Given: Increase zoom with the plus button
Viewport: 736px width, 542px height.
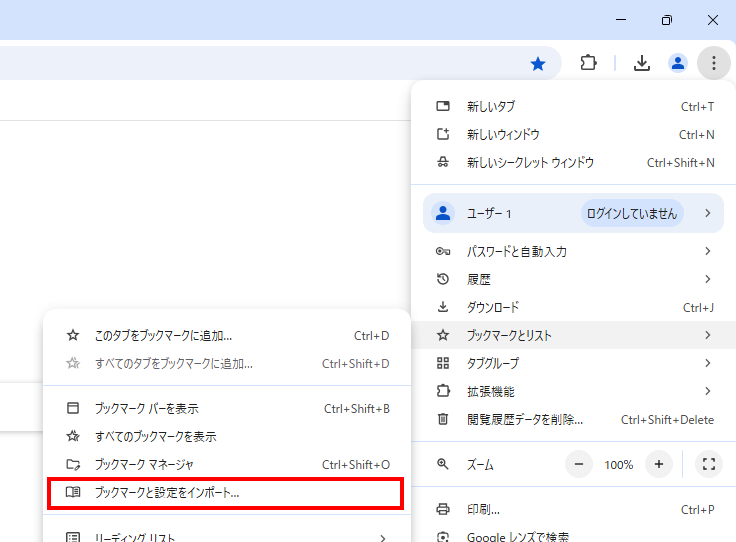Looking at the screenshot, I should point(659,465).
